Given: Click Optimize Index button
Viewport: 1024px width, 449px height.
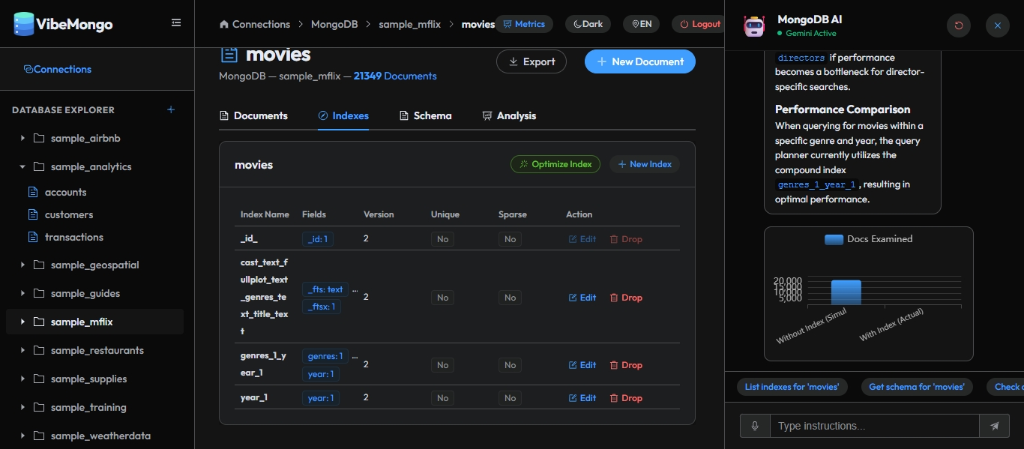Looking at the screenshot, I should 555,164.
